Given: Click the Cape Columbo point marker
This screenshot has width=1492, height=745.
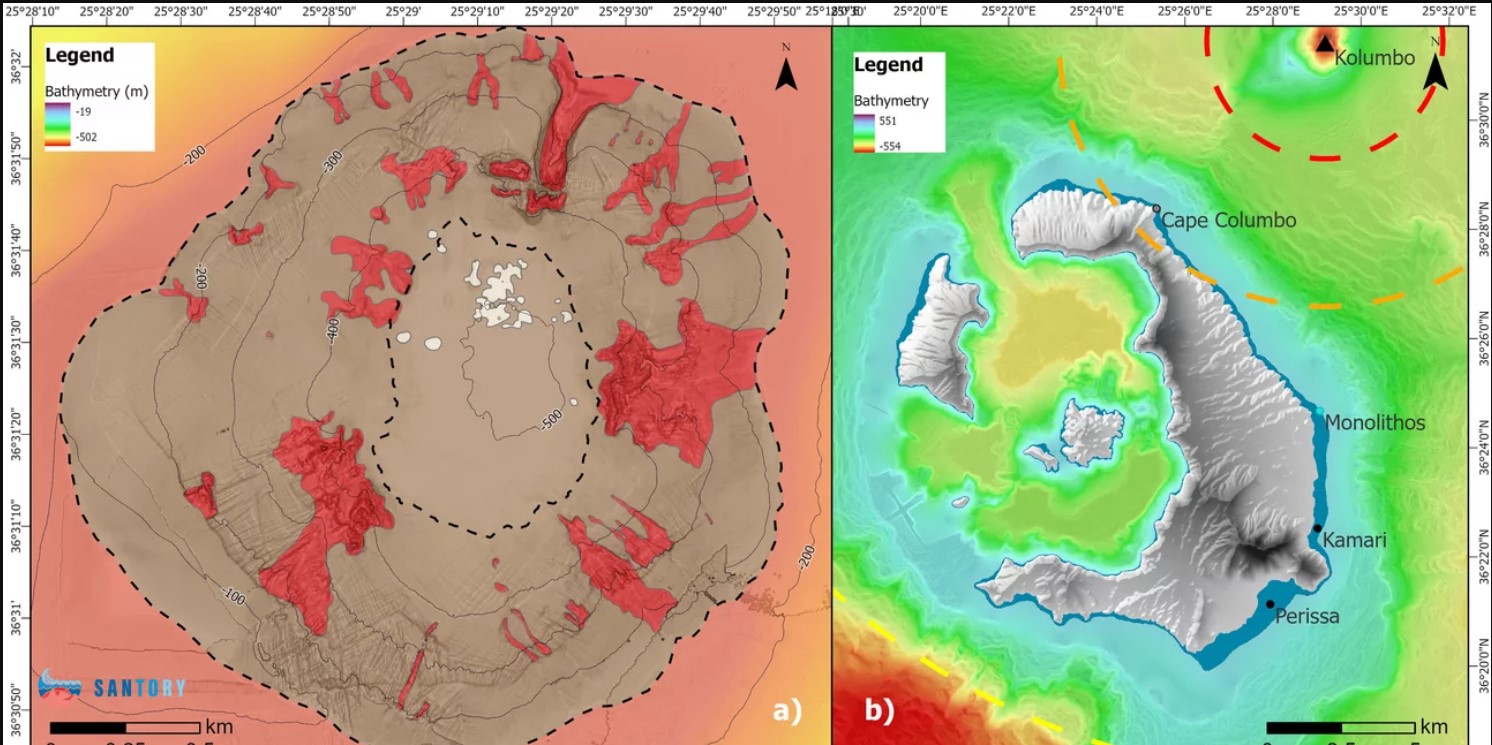Looking at the screenshot, I should [x=1156, y=208].
